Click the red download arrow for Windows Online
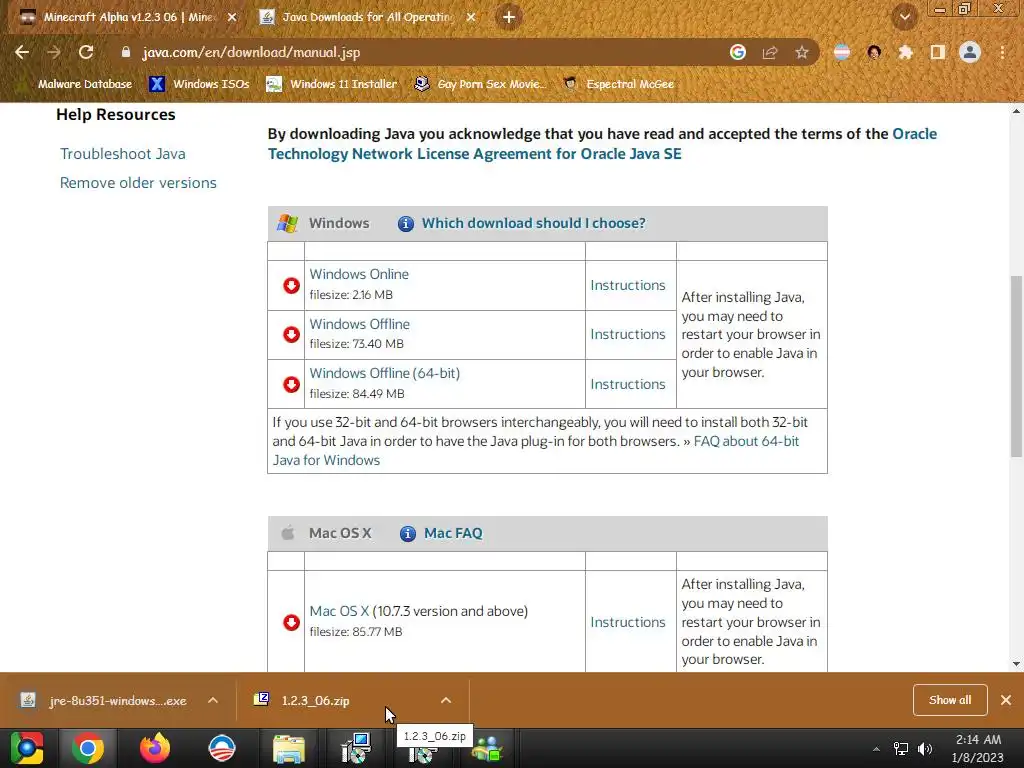This screenshot has height=768, width=1024. (x=291, y=285)
